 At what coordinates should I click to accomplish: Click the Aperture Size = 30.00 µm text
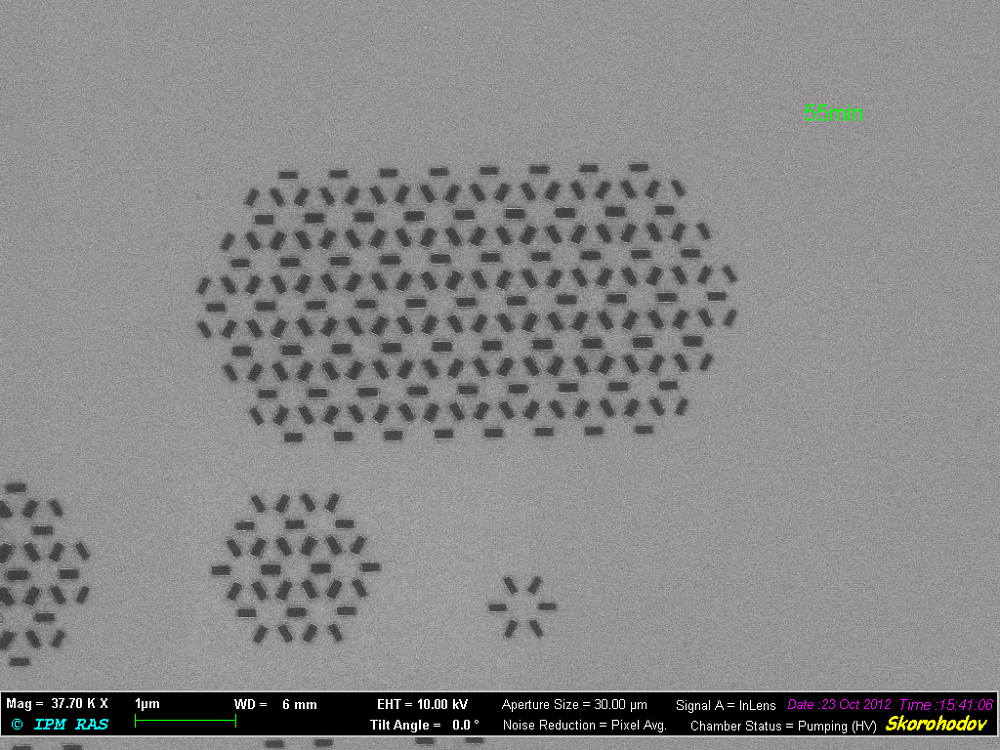coord(574,704)
